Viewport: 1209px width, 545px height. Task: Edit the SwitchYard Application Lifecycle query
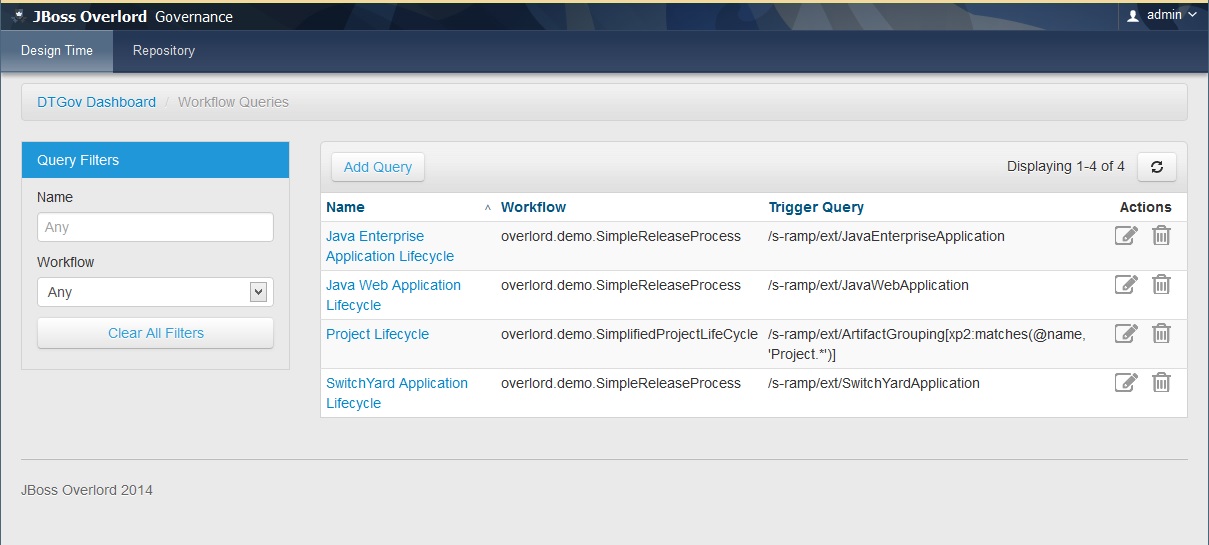[x=1126, y=383]
